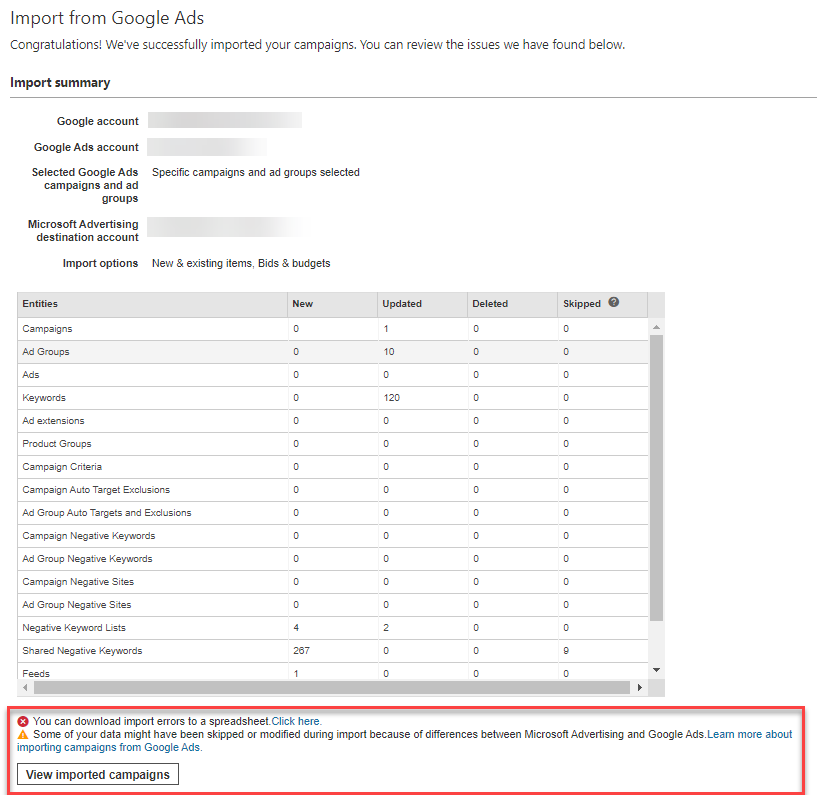This screenshot has height=795, width=817.
Task: Click the table's scroll down arrow
Action: coord(656,669)
